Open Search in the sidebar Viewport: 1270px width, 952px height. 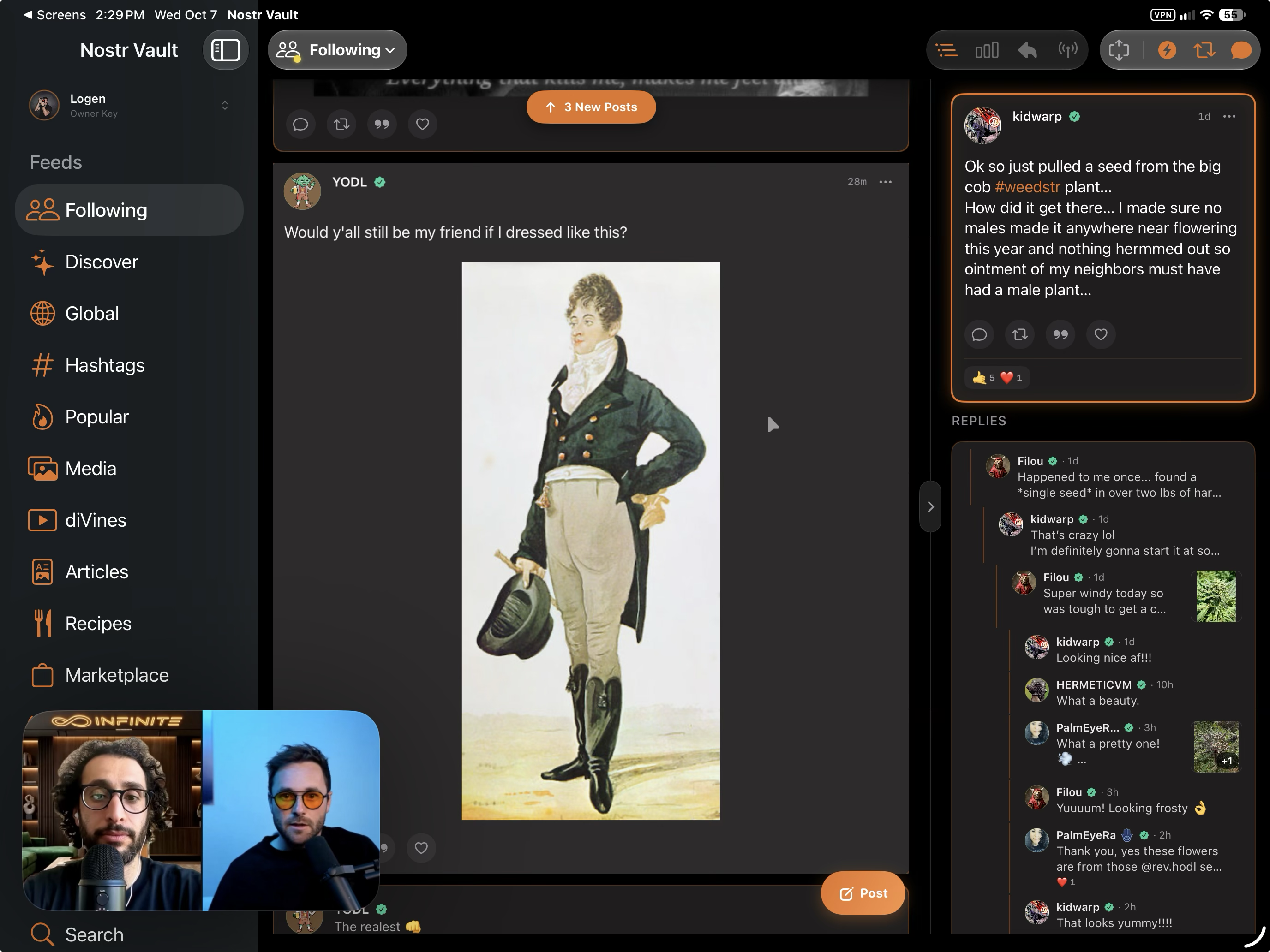[x=129, y=934]
